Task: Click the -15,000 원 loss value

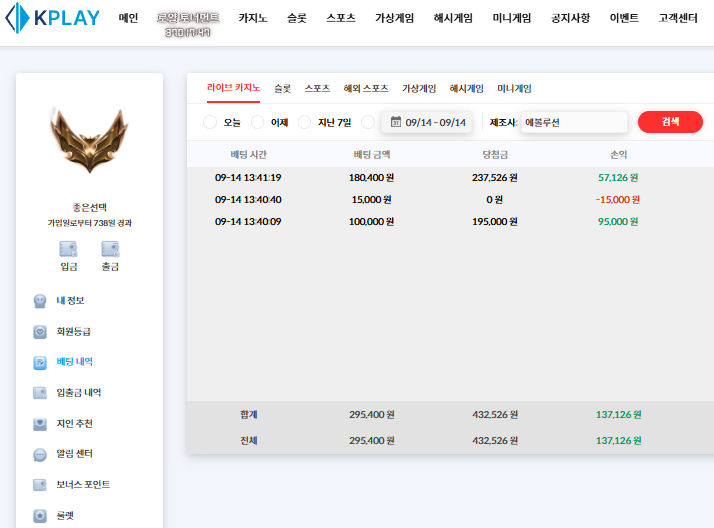Action: 618,199
